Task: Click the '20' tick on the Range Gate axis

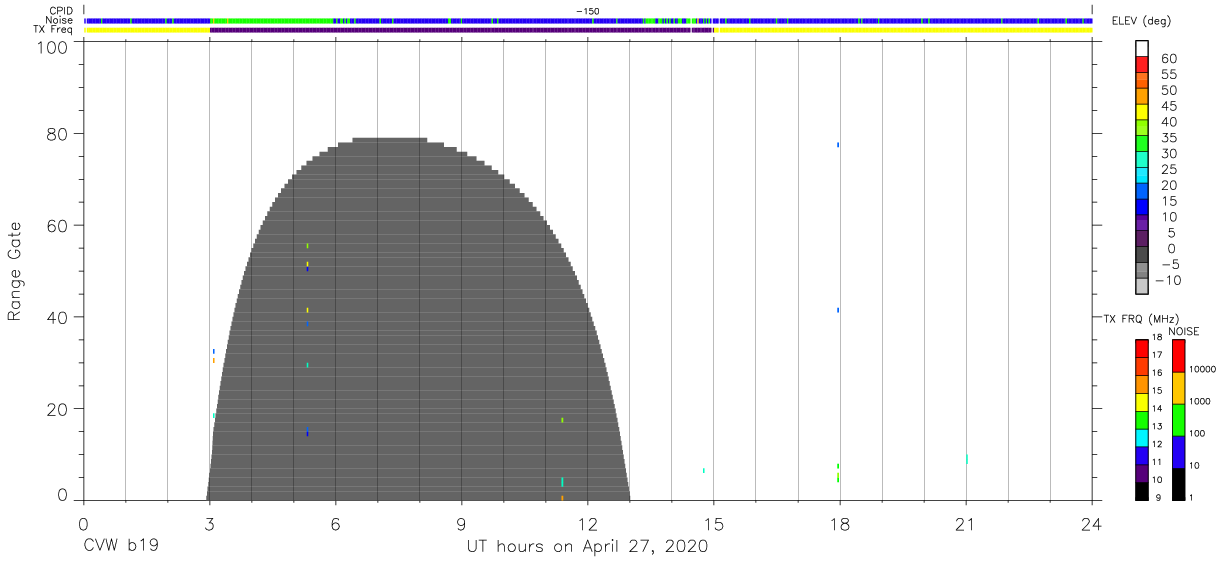Action: click(x=58, y=409)
